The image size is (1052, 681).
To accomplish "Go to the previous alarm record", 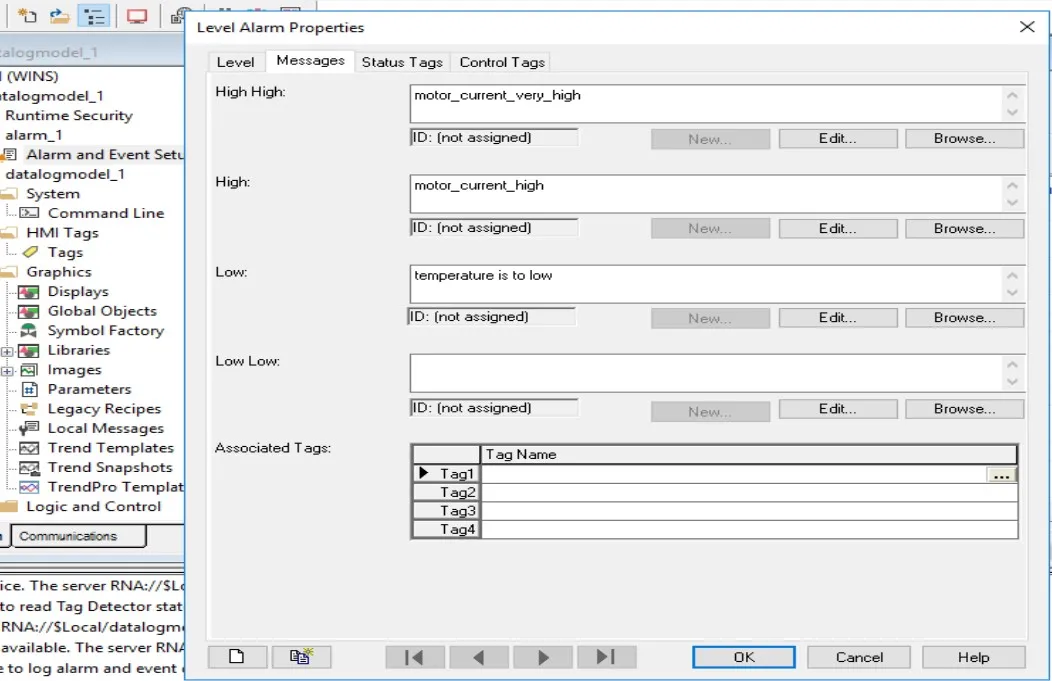I will pyautogui.click(x=478, y=658).
